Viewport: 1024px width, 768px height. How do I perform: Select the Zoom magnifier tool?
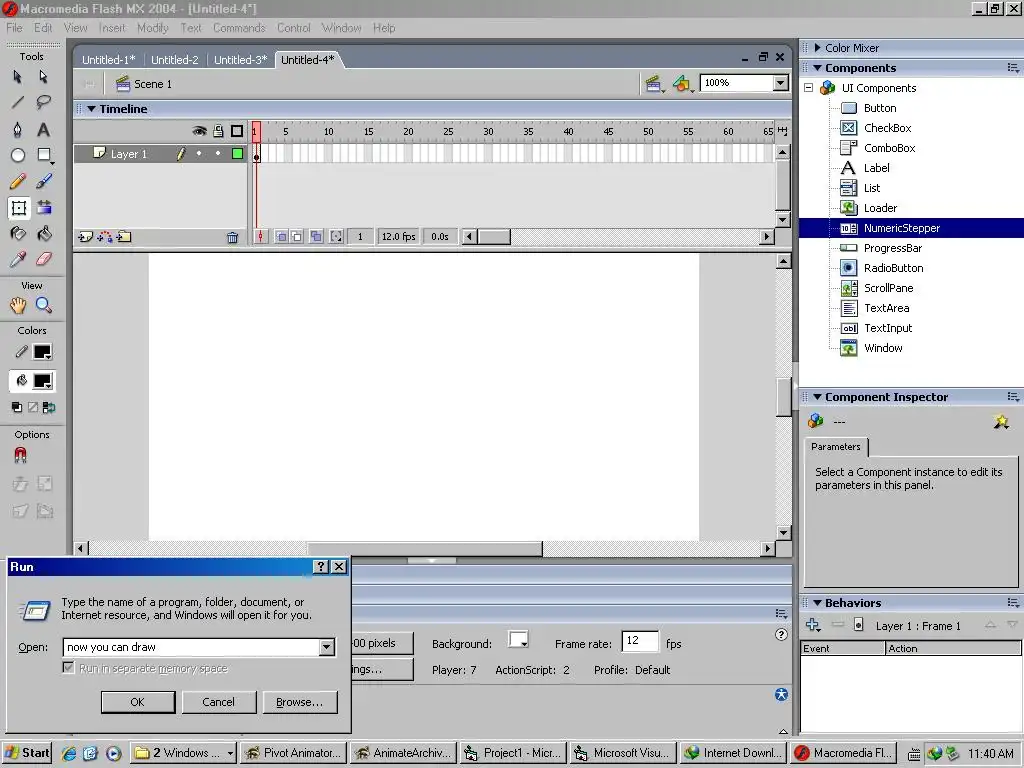44,305
